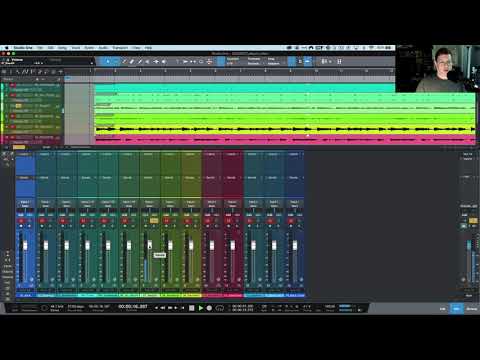Open Sends slot on first mixer channel
This screenshot has height=360, width=480.
(x=25, y=178)
